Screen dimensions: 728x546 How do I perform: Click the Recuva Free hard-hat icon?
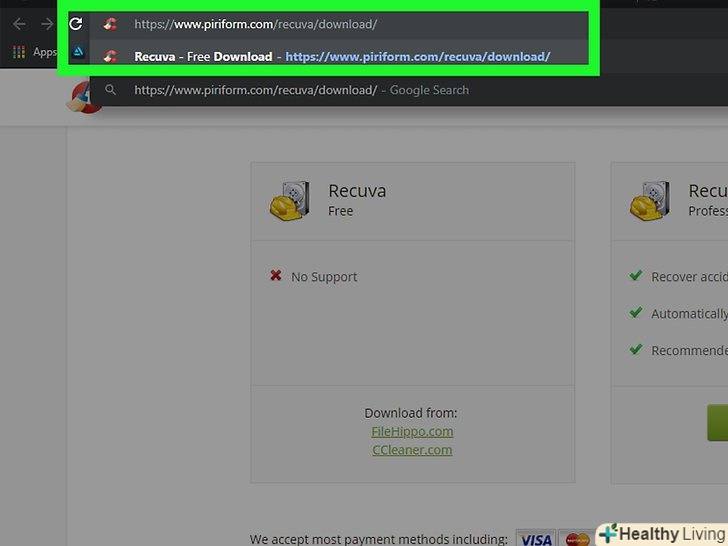(x=290, y=201)
